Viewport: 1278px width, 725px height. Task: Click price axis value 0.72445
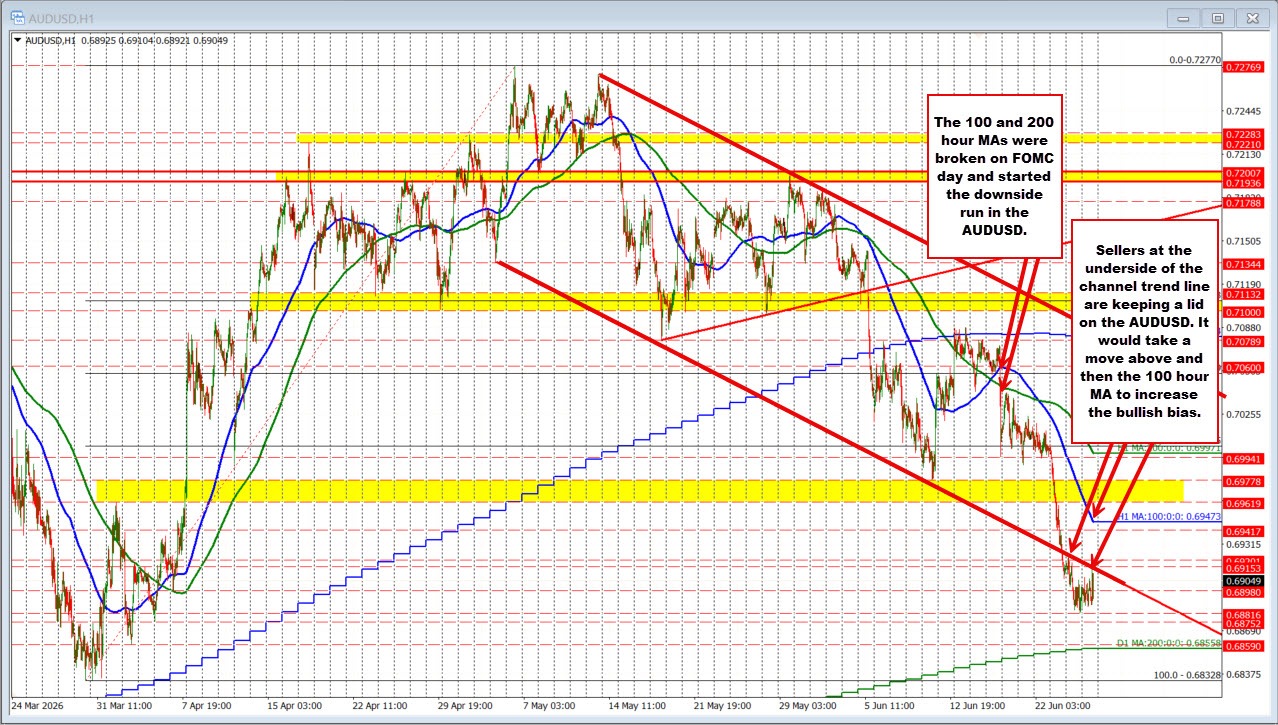[x=1242, y=111]
